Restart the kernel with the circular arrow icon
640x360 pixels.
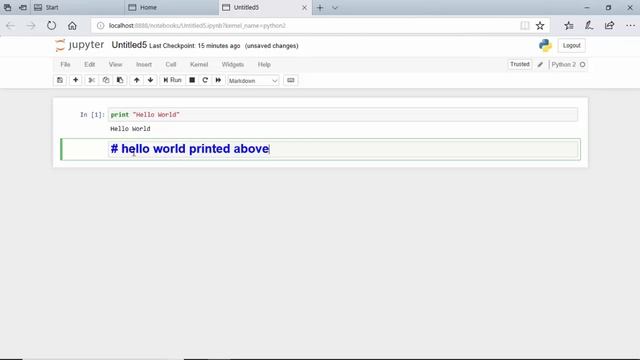tap(205, 80)
